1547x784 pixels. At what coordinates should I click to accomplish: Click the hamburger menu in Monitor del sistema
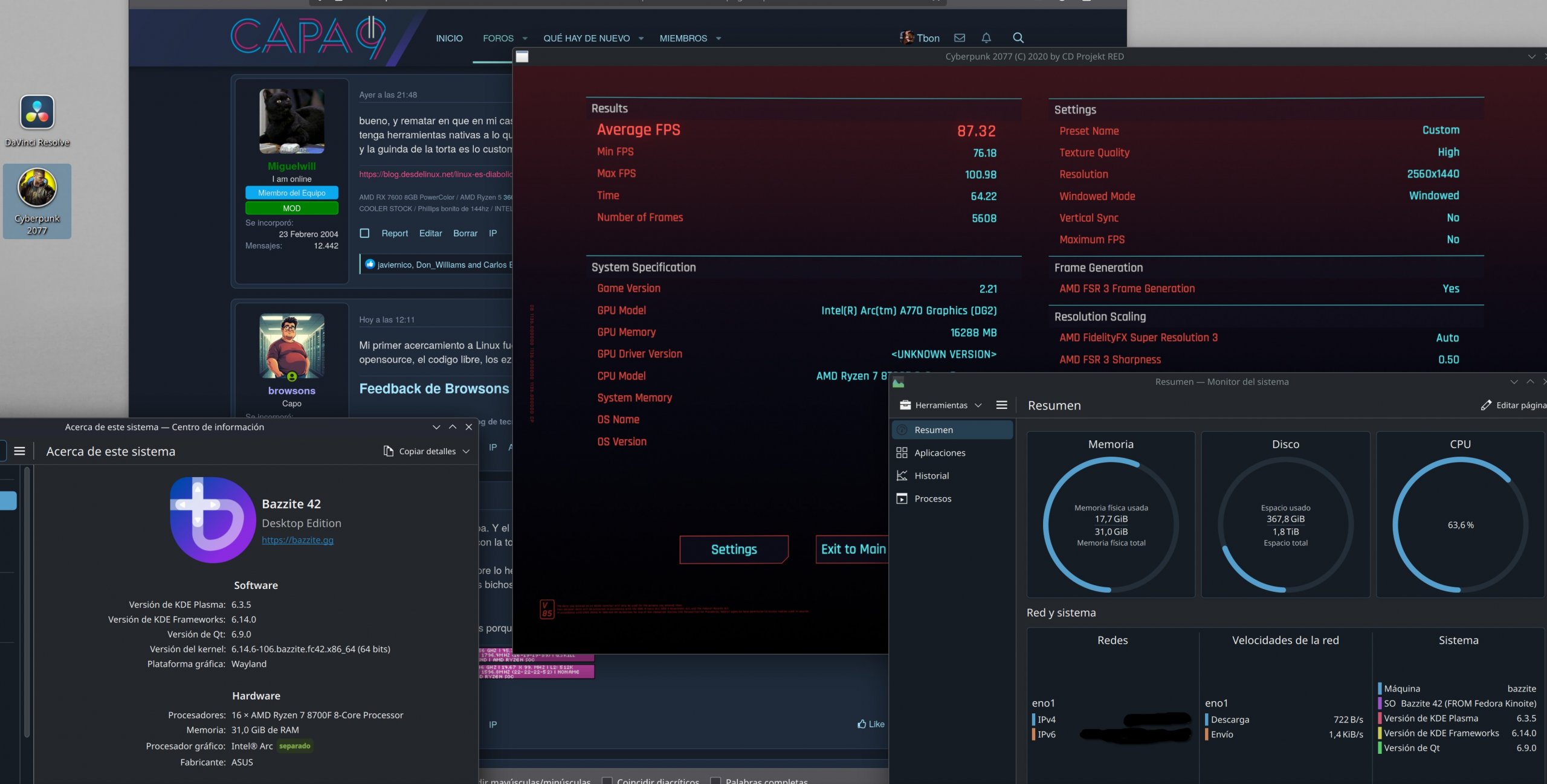click(1001, 405)
